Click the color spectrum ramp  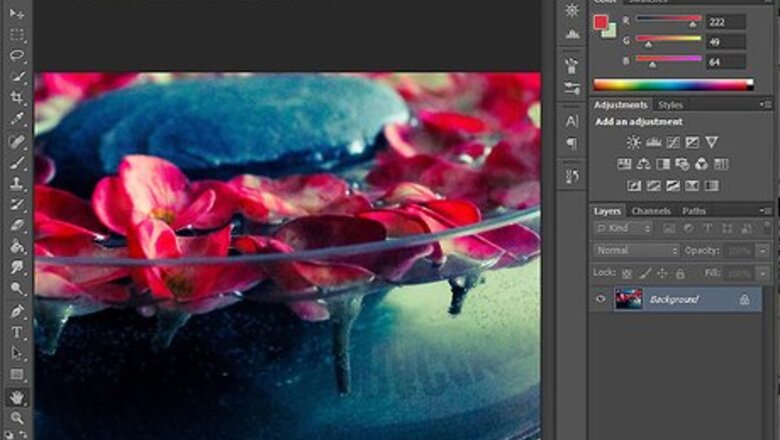673,85
